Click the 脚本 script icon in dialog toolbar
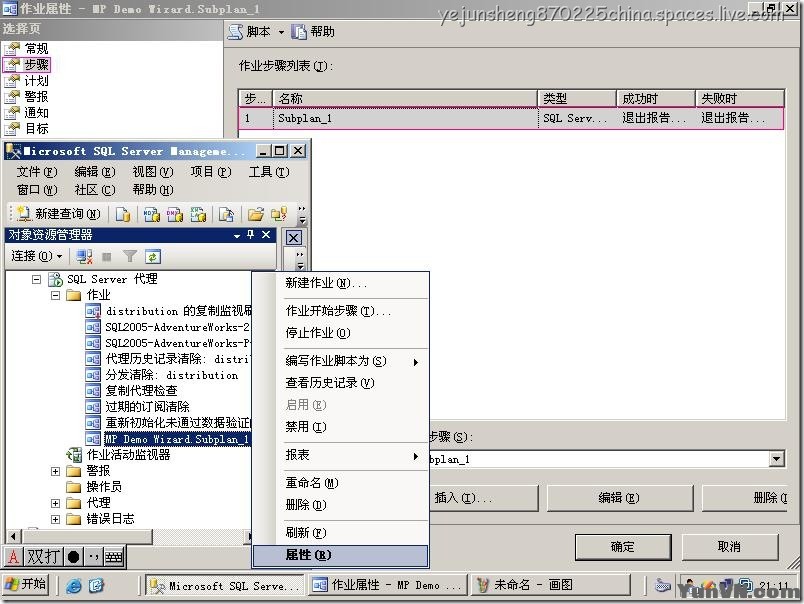 click(x=235, y=32)
